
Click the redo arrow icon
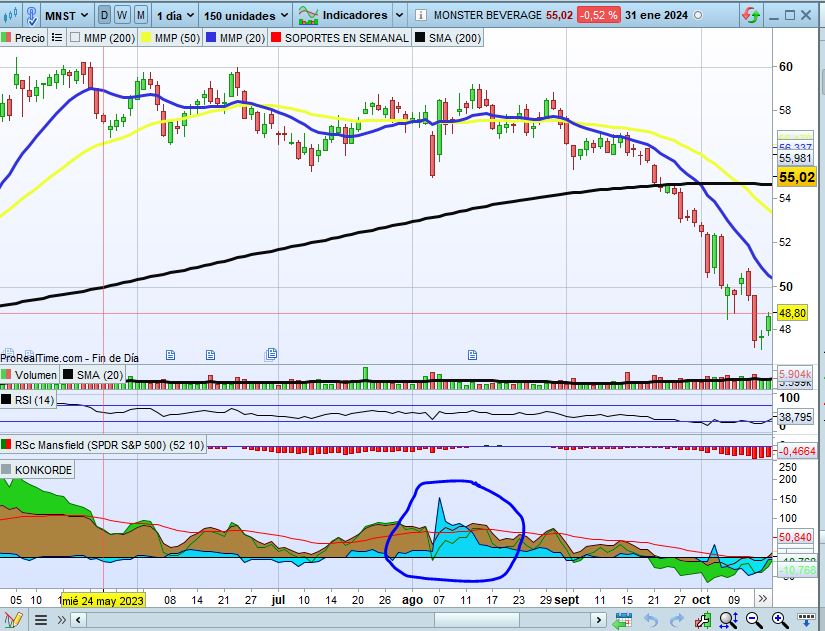click(x=677, y=620)
